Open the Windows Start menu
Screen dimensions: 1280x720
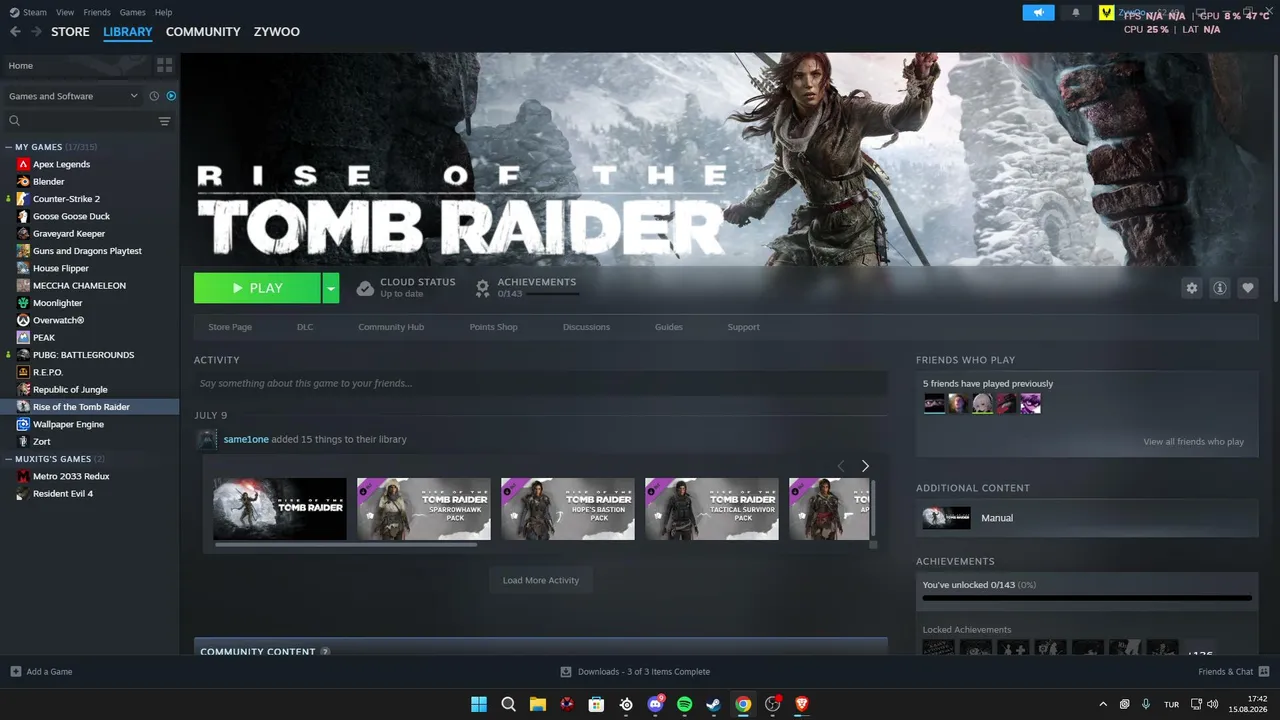click(479, 704)
